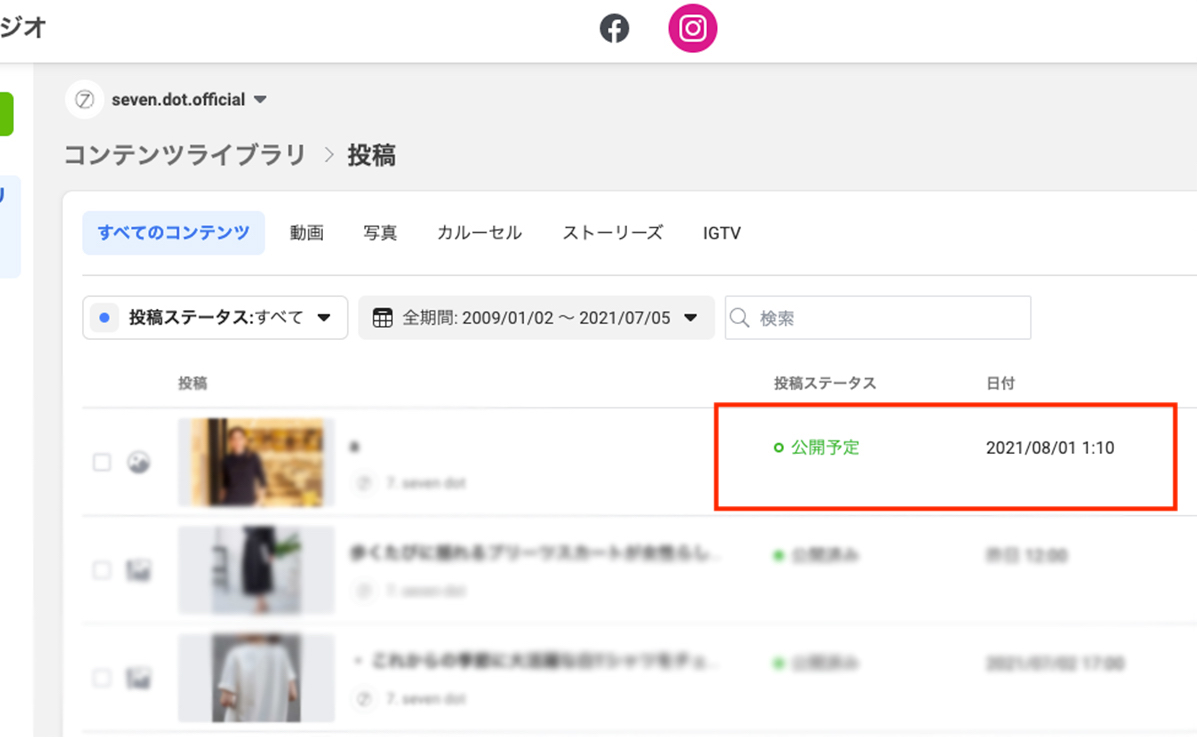Select the Instagram platform icon
Viewport: 1197px width, 737px height.
click(692, 28)
